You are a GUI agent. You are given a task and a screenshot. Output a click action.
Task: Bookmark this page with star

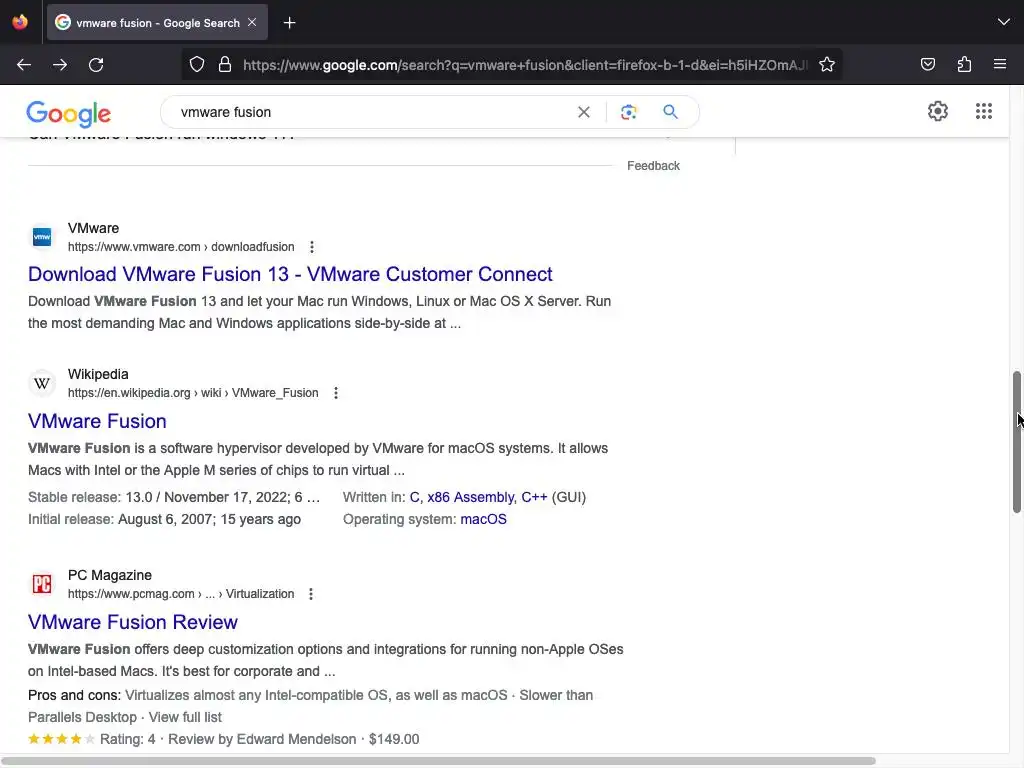pyautogui.click(x=827, y=65)
